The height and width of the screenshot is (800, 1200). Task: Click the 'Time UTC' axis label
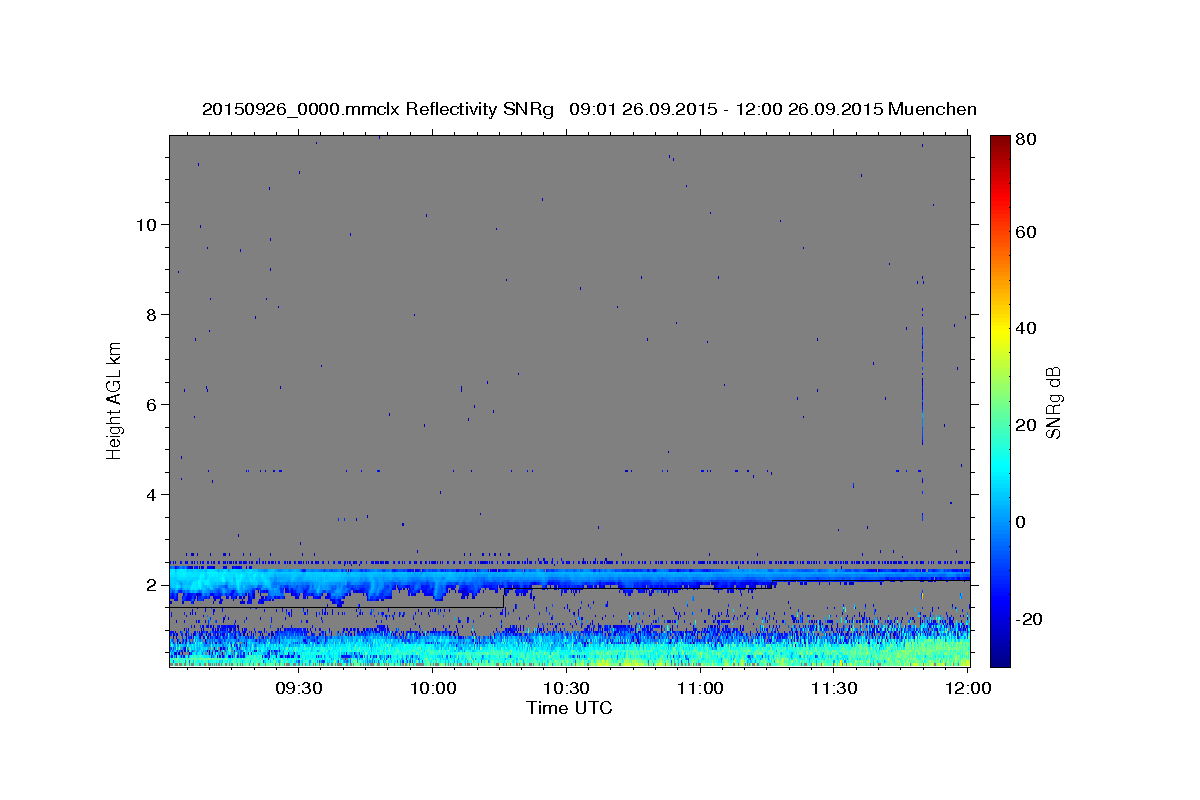(x=569, y=708)
